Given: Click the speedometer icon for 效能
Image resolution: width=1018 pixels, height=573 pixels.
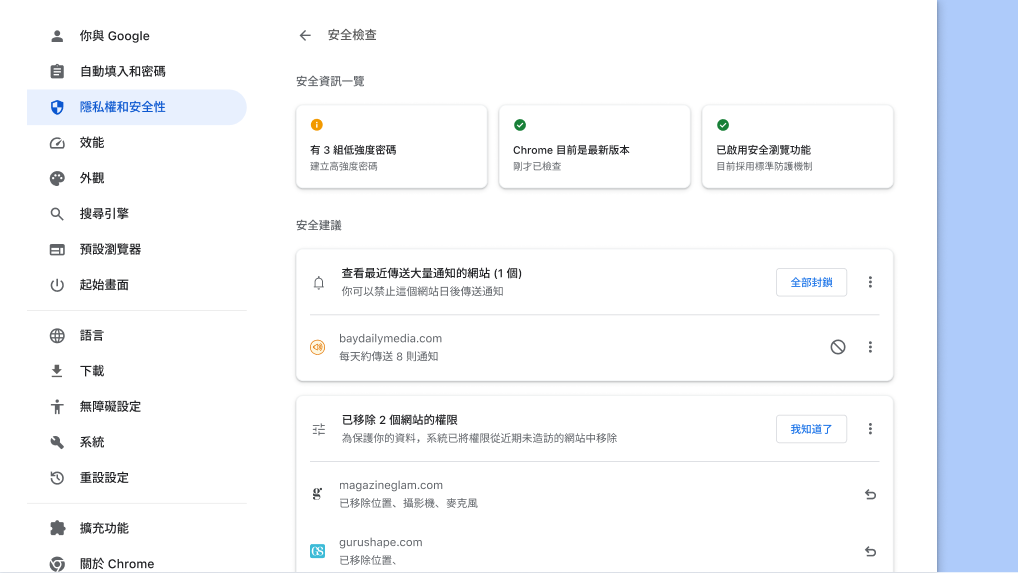Looking at the screenshot, I should click(x=57, y=143).
